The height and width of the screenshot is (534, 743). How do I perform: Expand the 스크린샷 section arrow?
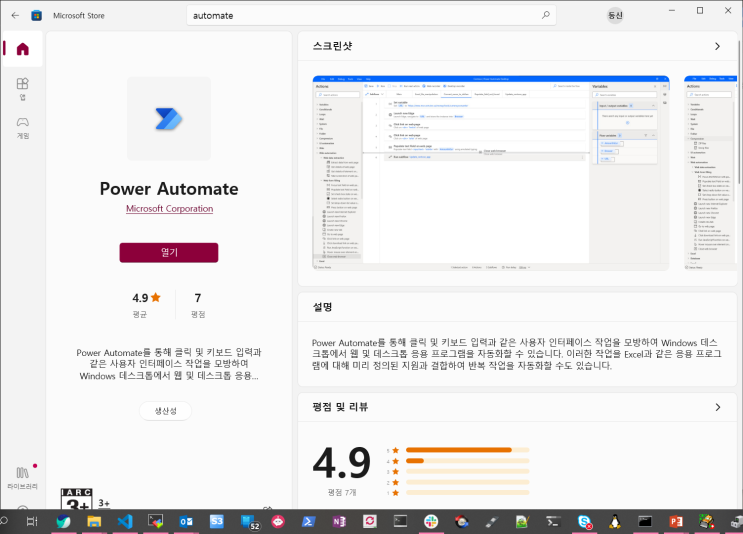[x=717, y=46]
